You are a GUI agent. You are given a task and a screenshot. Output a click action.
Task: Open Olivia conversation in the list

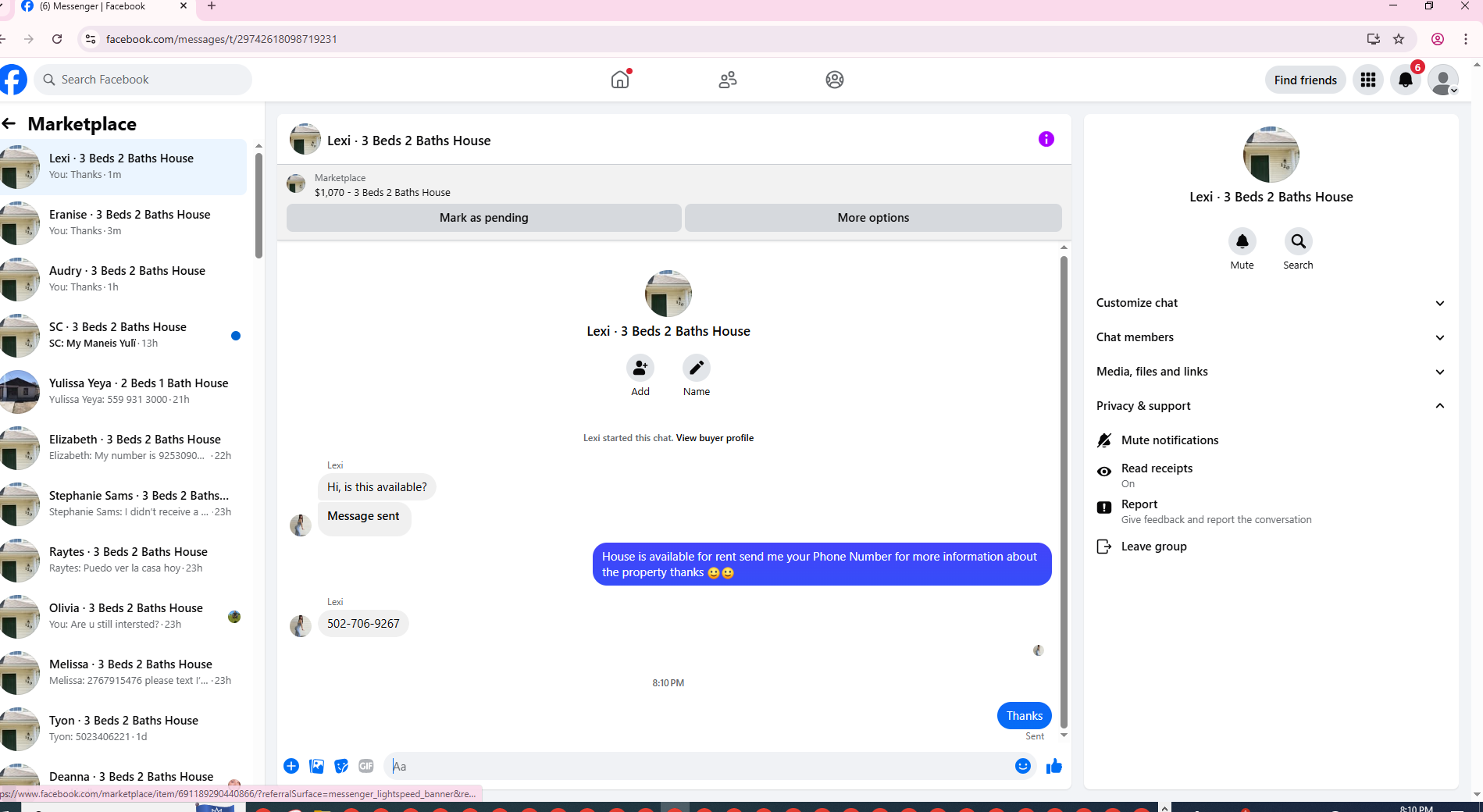click(123, 617)
